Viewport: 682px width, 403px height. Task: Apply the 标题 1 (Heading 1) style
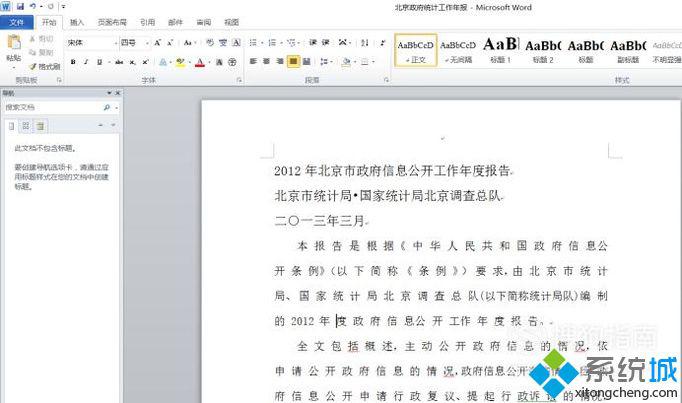[501, 50]
